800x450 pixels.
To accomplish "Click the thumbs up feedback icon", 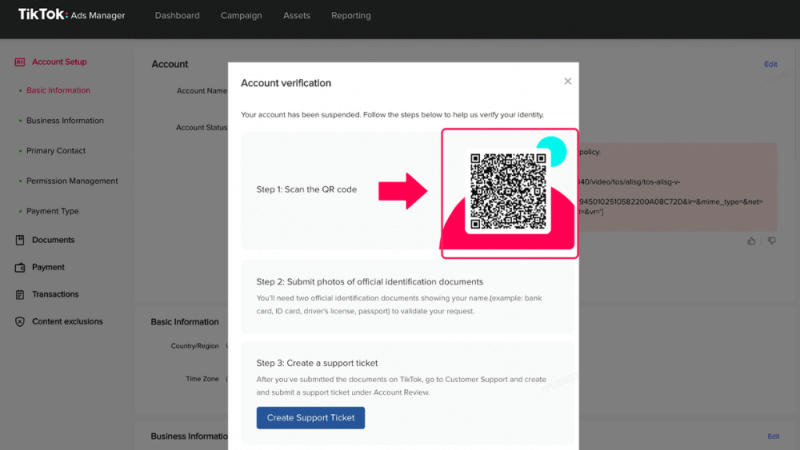I will click(752, 240).
